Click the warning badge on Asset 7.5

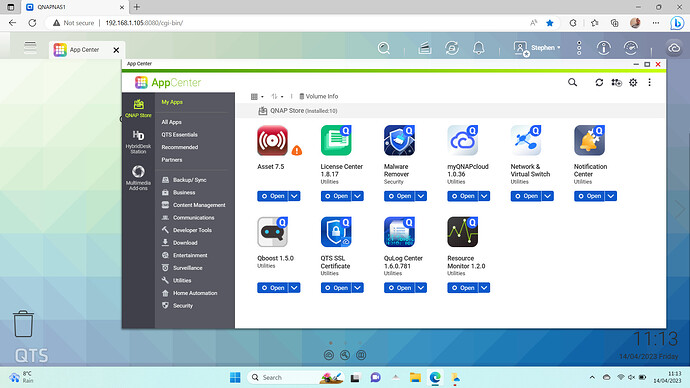click(x=297, y=151)
